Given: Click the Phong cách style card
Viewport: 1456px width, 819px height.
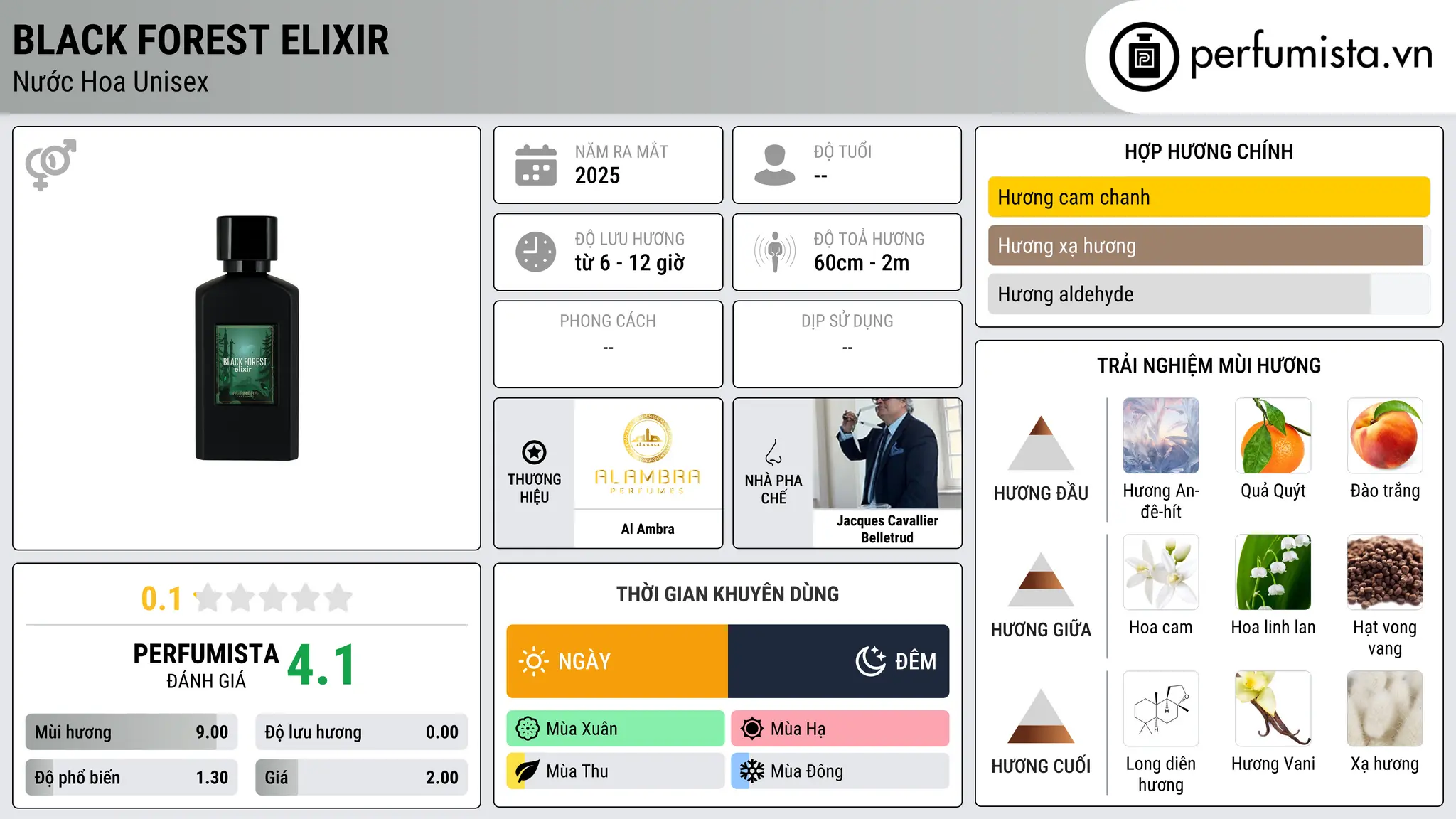Looking at the screenshot, I should 608,344.
